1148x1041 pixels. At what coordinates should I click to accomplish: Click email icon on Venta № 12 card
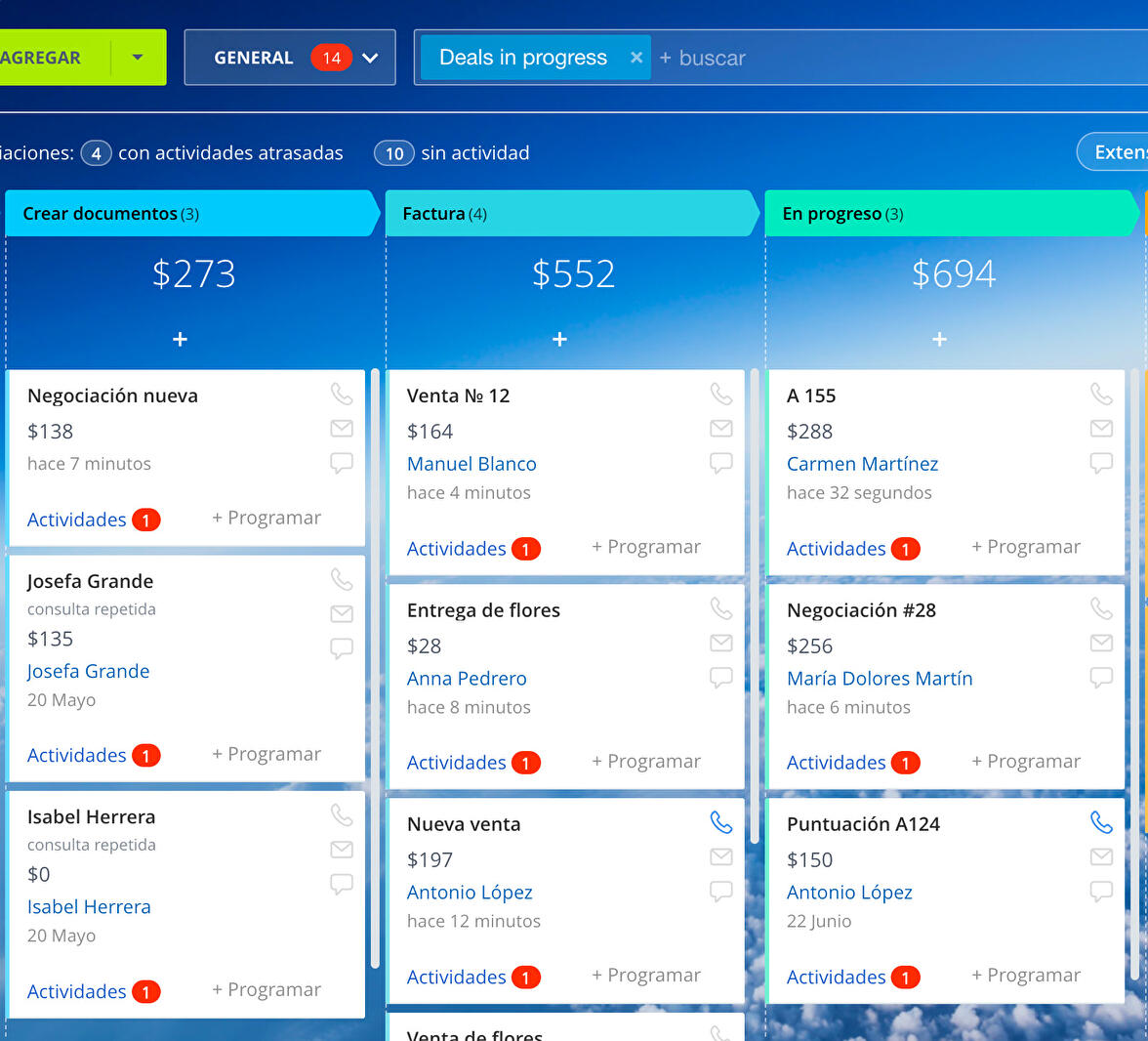[720, 429]
